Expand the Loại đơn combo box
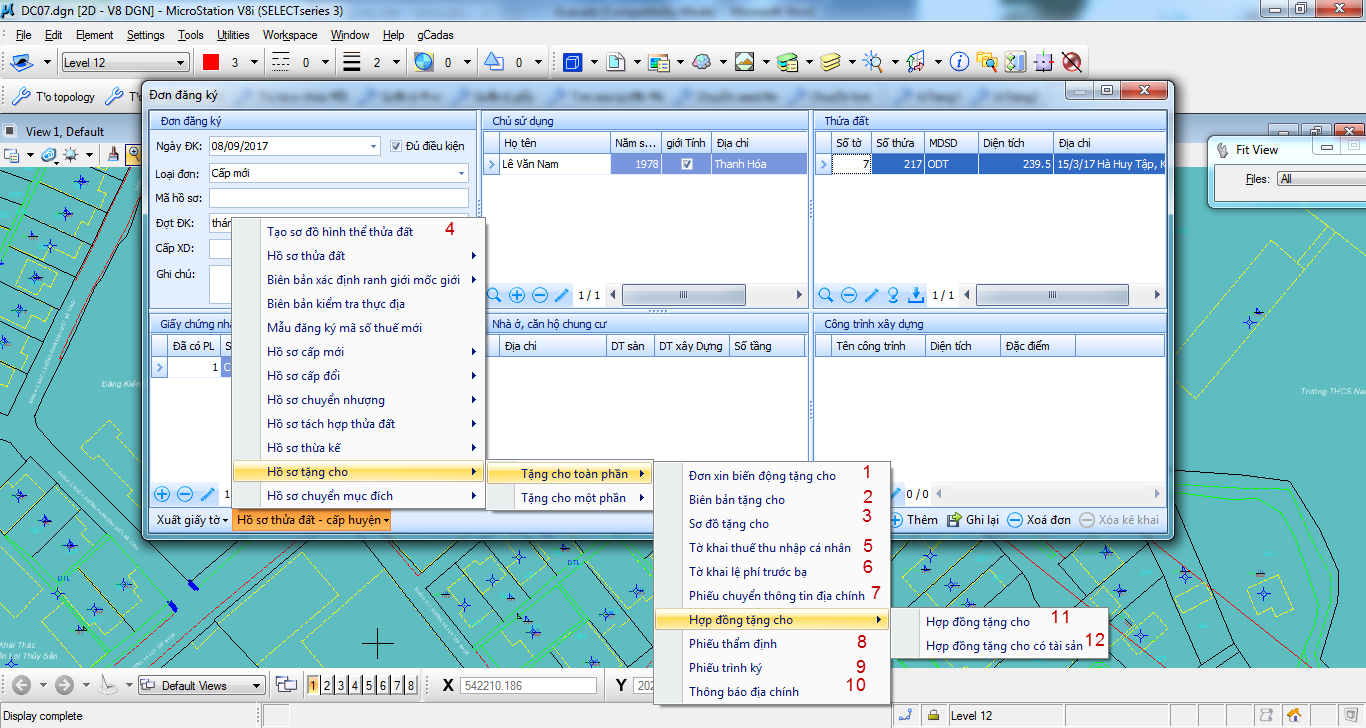Image resolution: width=1366 pixels, height=728 pixels. [x=461, y=173]
